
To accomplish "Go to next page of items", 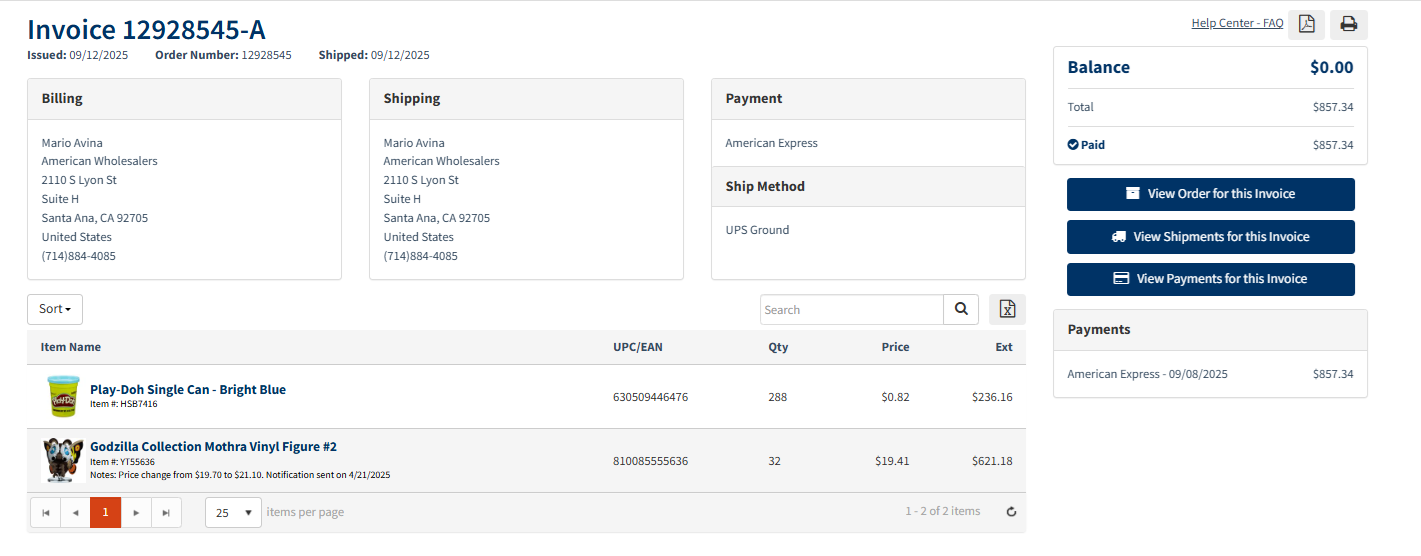I will 136,512.
